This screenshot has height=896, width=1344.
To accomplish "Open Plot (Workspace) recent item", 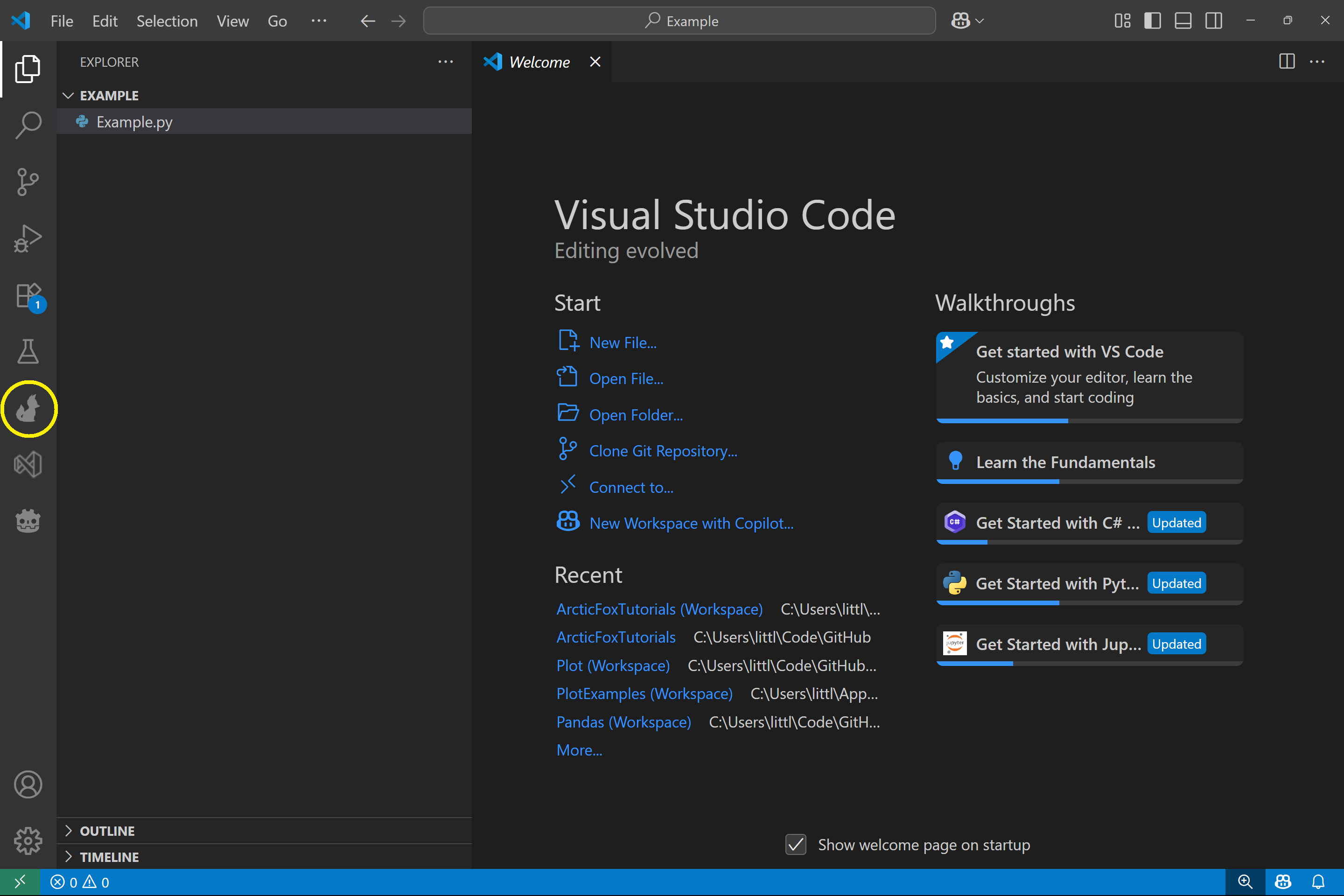I will pos(613,666).
